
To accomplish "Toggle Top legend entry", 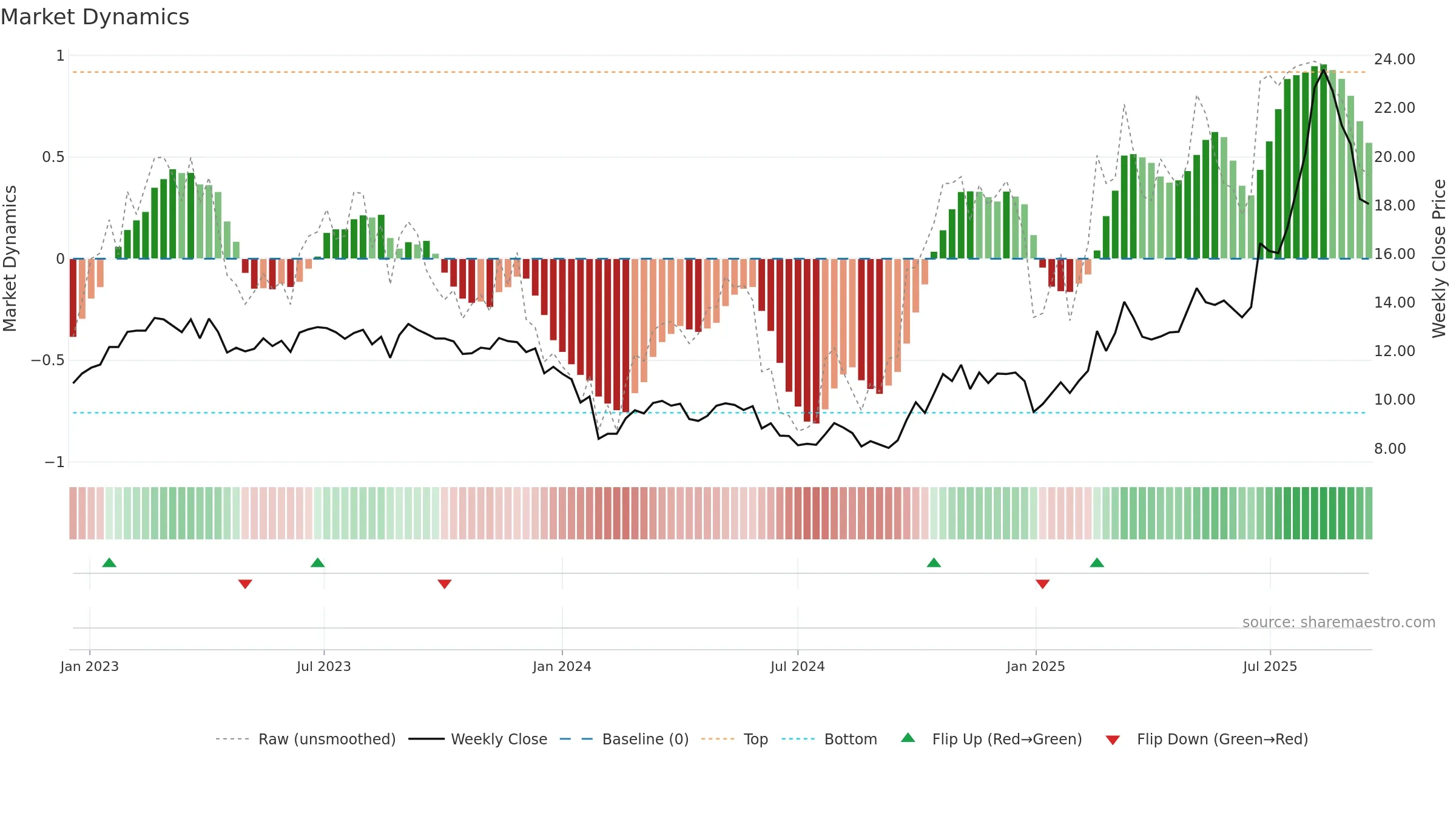I will [734, 739].
